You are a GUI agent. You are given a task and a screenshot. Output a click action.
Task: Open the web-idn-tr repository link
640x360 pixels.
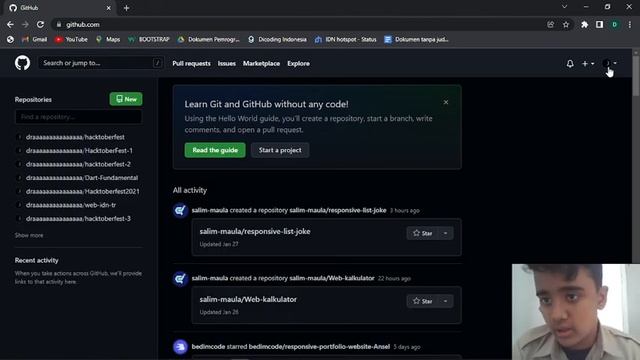[71, 205]
